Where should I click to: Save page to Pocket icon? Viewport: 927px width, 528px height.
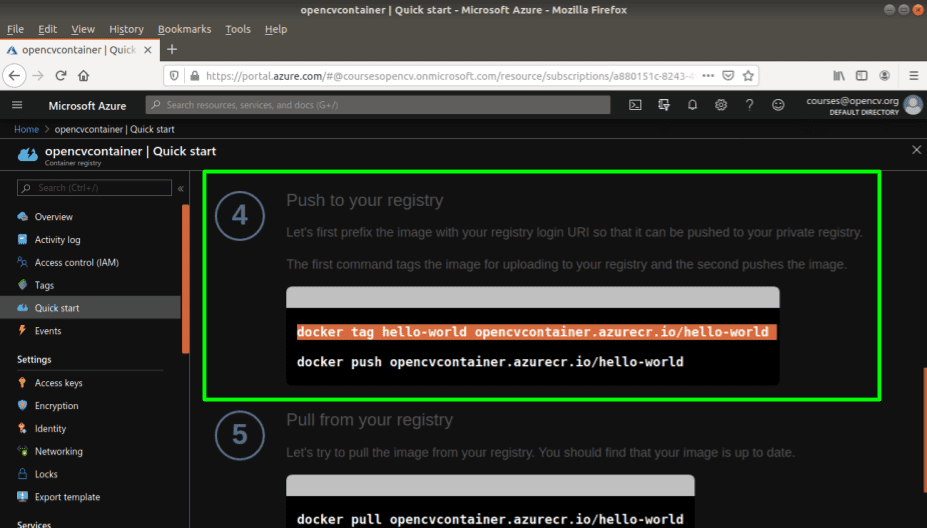728,76
